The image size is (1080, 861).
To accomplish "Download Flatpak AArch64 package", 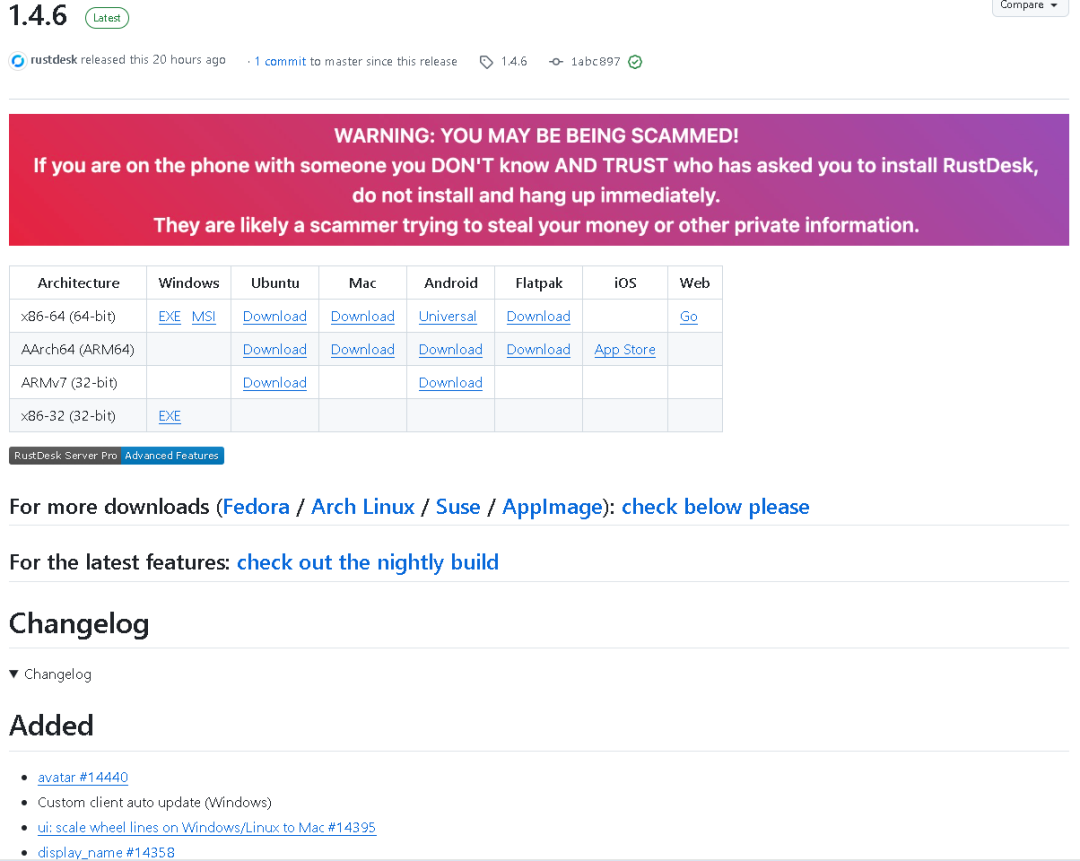I will tap(539, 349).
